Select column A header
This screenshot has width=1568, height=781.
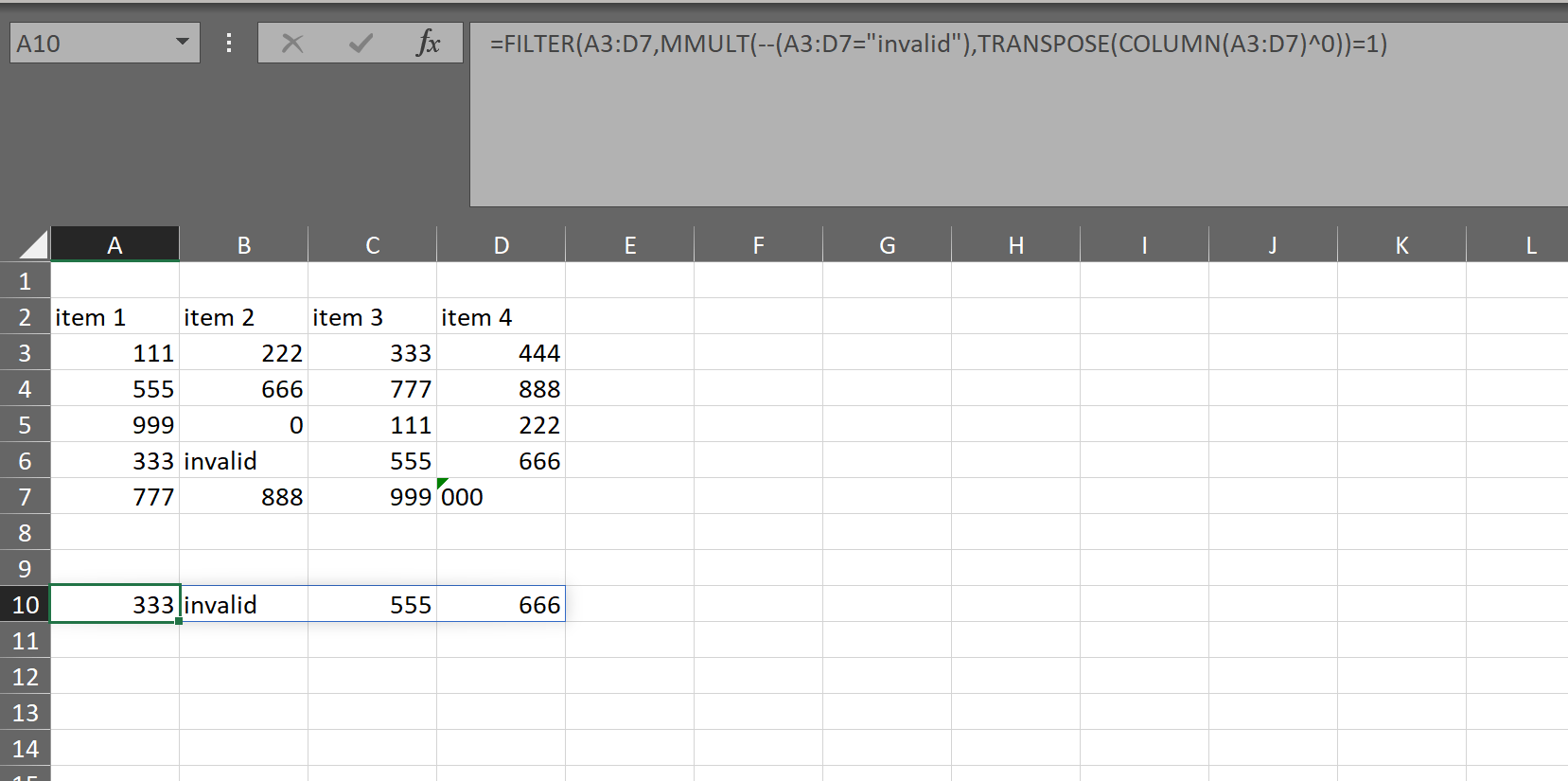[x=115, y=244]
